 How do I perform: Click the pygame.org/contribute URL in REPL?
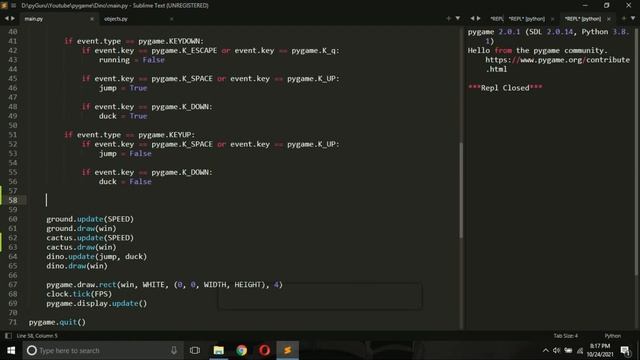click(x=558, y=64)
